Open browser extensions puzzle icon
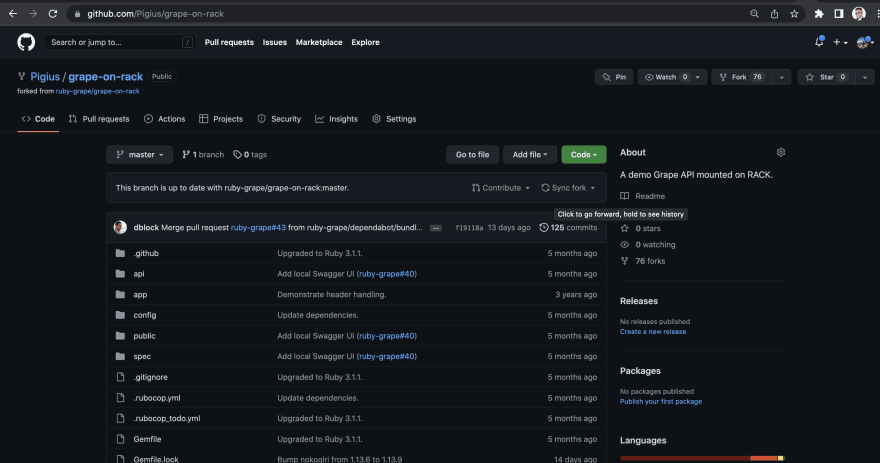880x463 pixels. click(819, 13)
